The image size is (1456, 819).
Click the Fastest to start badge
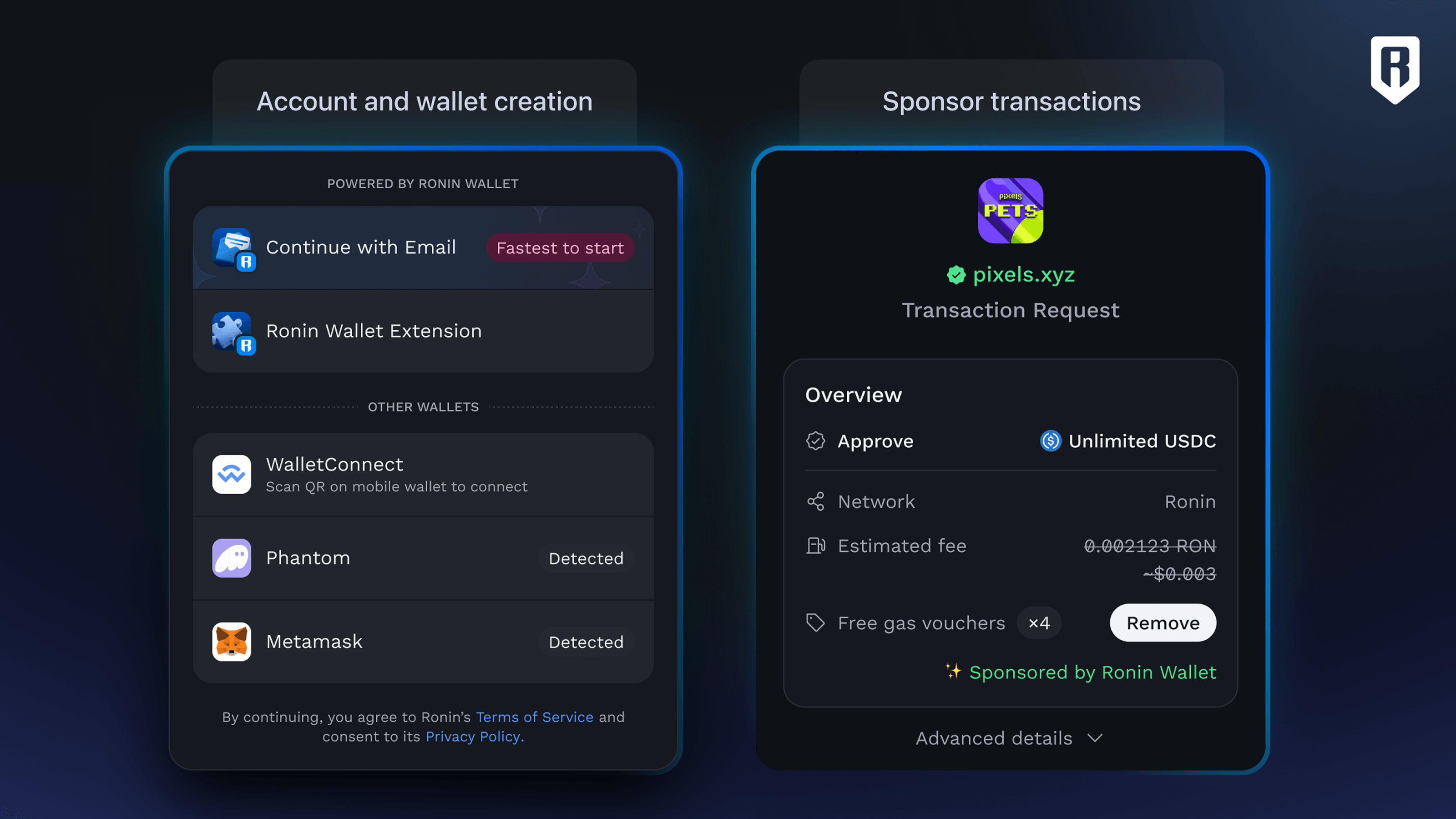coord(560,248)
